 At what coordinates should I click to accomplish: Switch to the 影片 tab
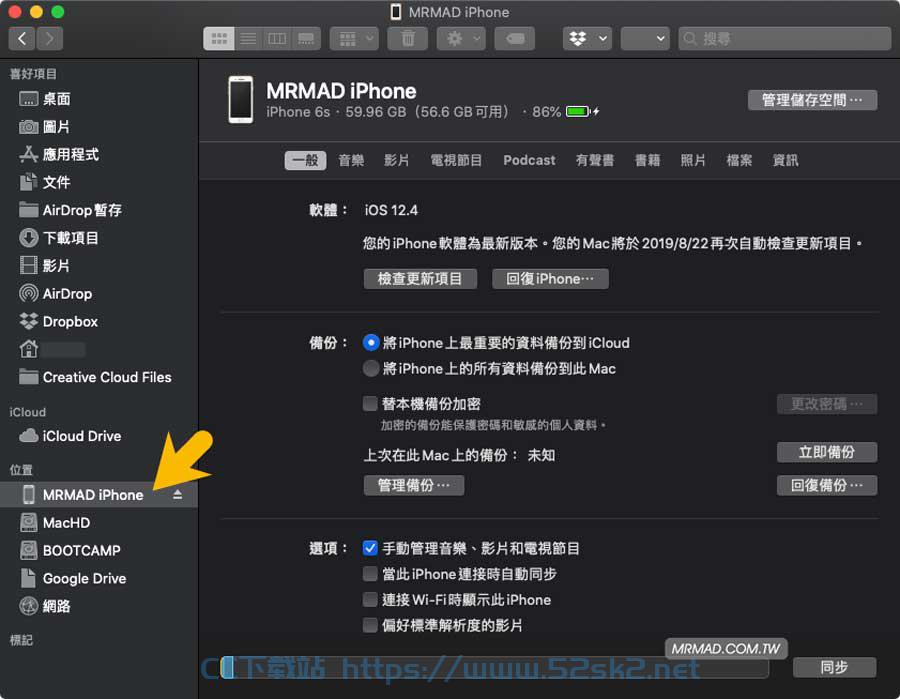tap(397, 160)
